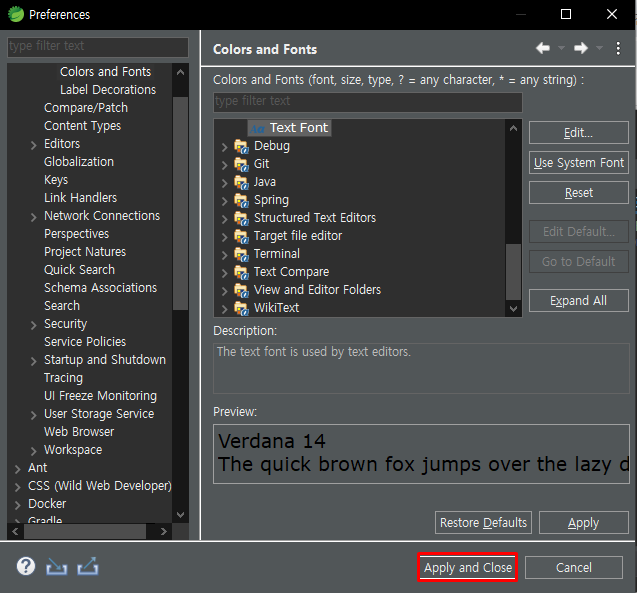Click the View and Editor Folders icon

coord(241,290)
